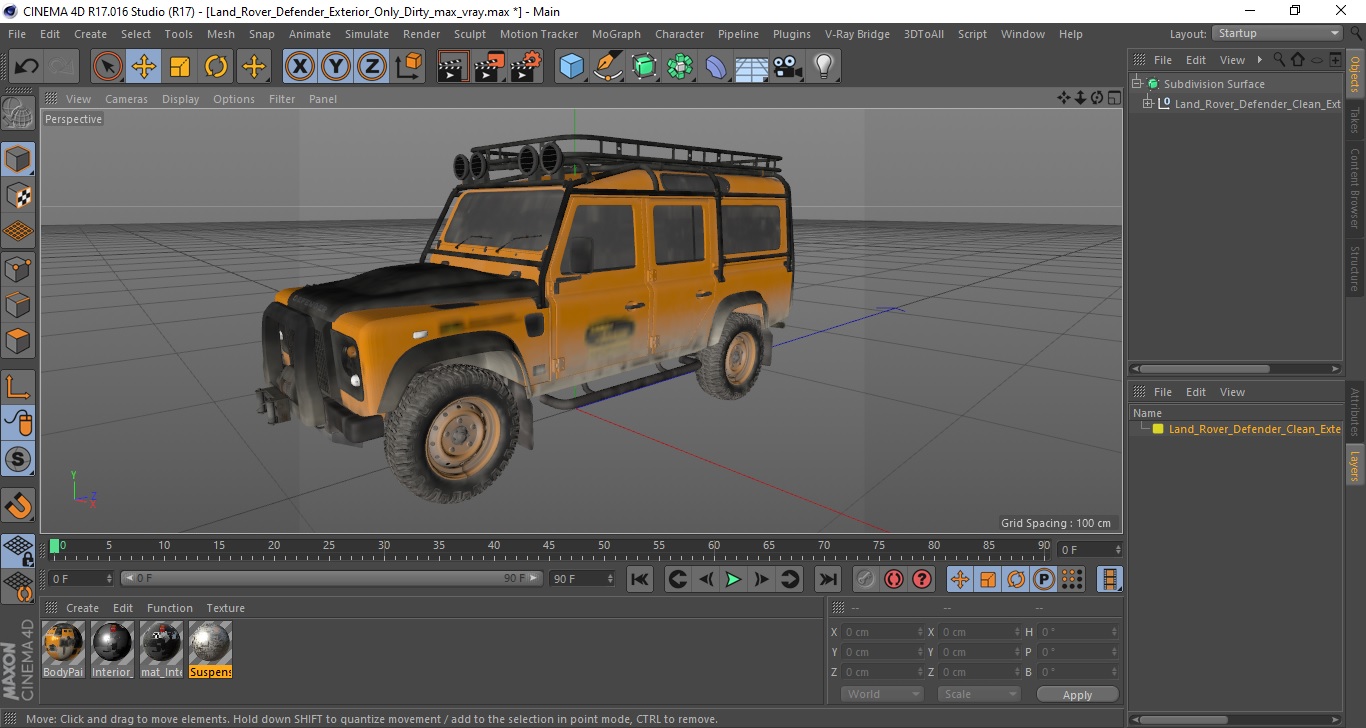Select Polygons mode
Screen dimensions: 1366x728
point(18,340)
